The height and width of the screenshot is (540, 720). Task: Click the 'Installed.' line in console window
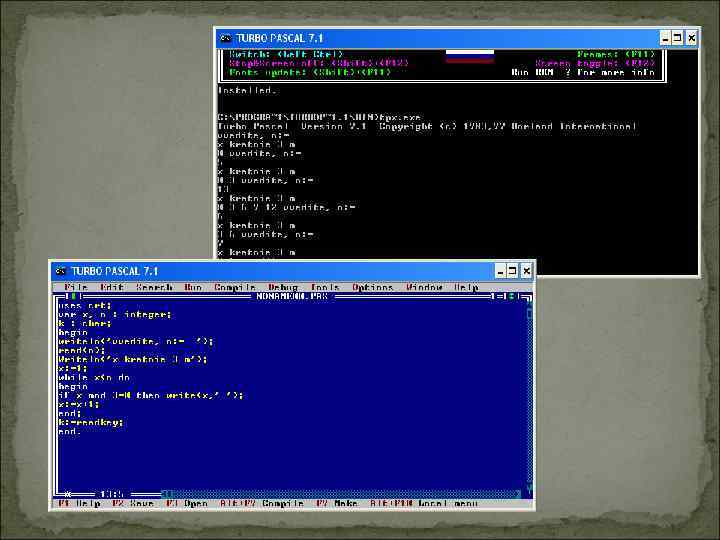[247, 90]
